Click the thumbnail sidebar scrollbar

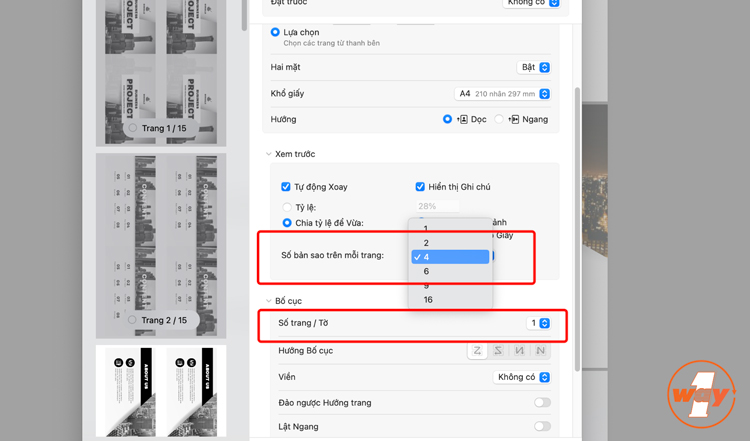point(244,14)
